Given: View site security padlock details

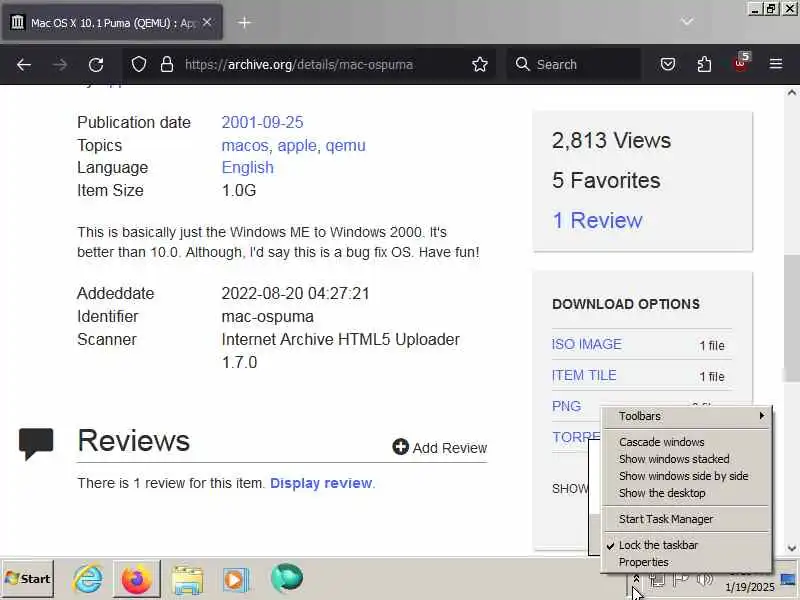Looking at the screenshot, I should (x=167, y=65).
